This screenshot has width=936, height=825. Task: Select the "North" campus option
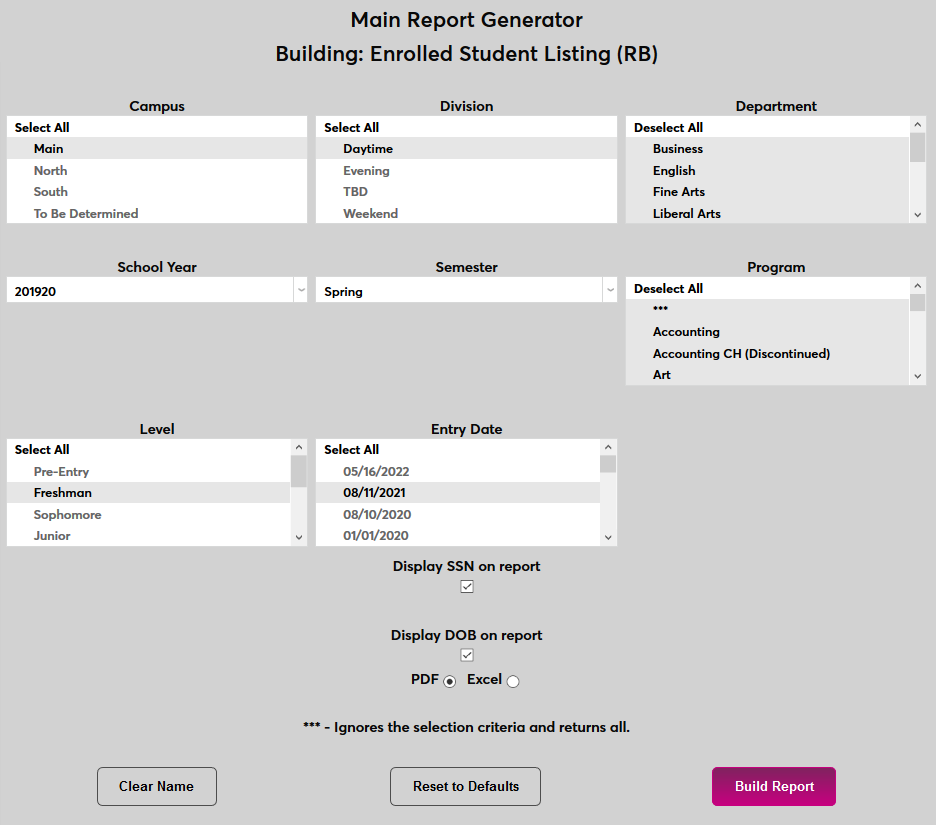point(50,170)
